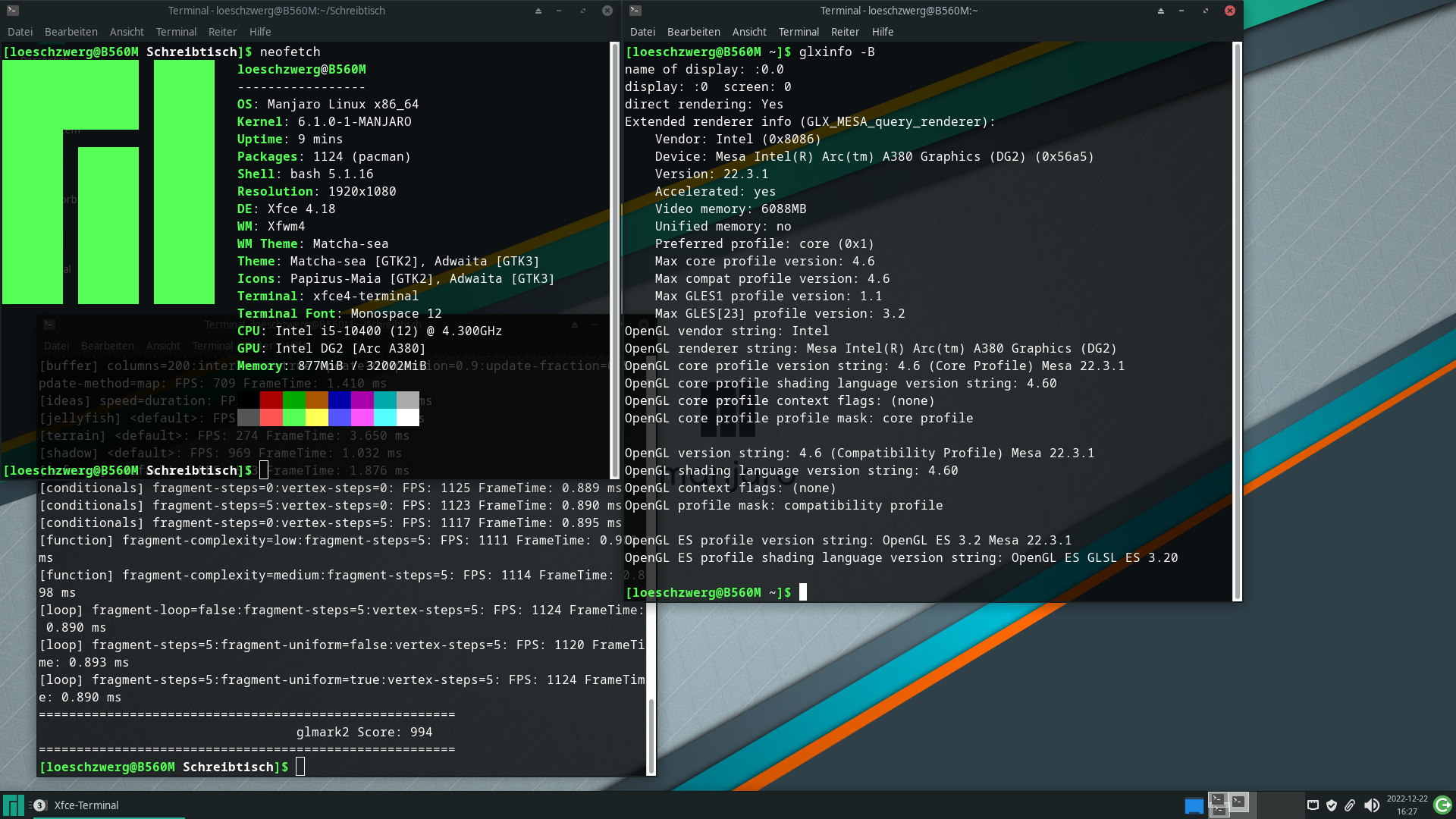The width and height of the screenshot is (1456, 819).
Task: Open the shield update notifier icon
Action: pos(1331,805)
